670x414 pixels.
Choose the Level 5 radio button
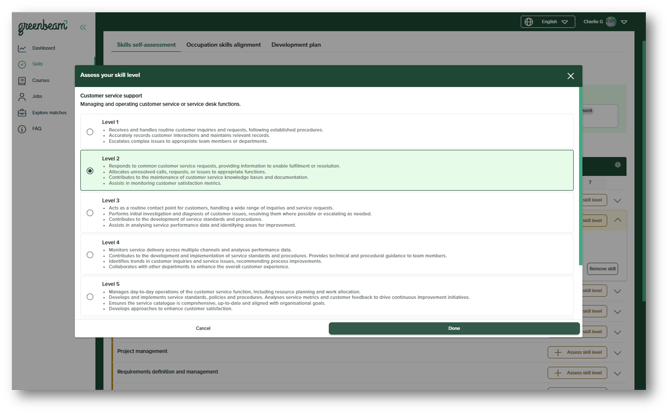(90, 296)
